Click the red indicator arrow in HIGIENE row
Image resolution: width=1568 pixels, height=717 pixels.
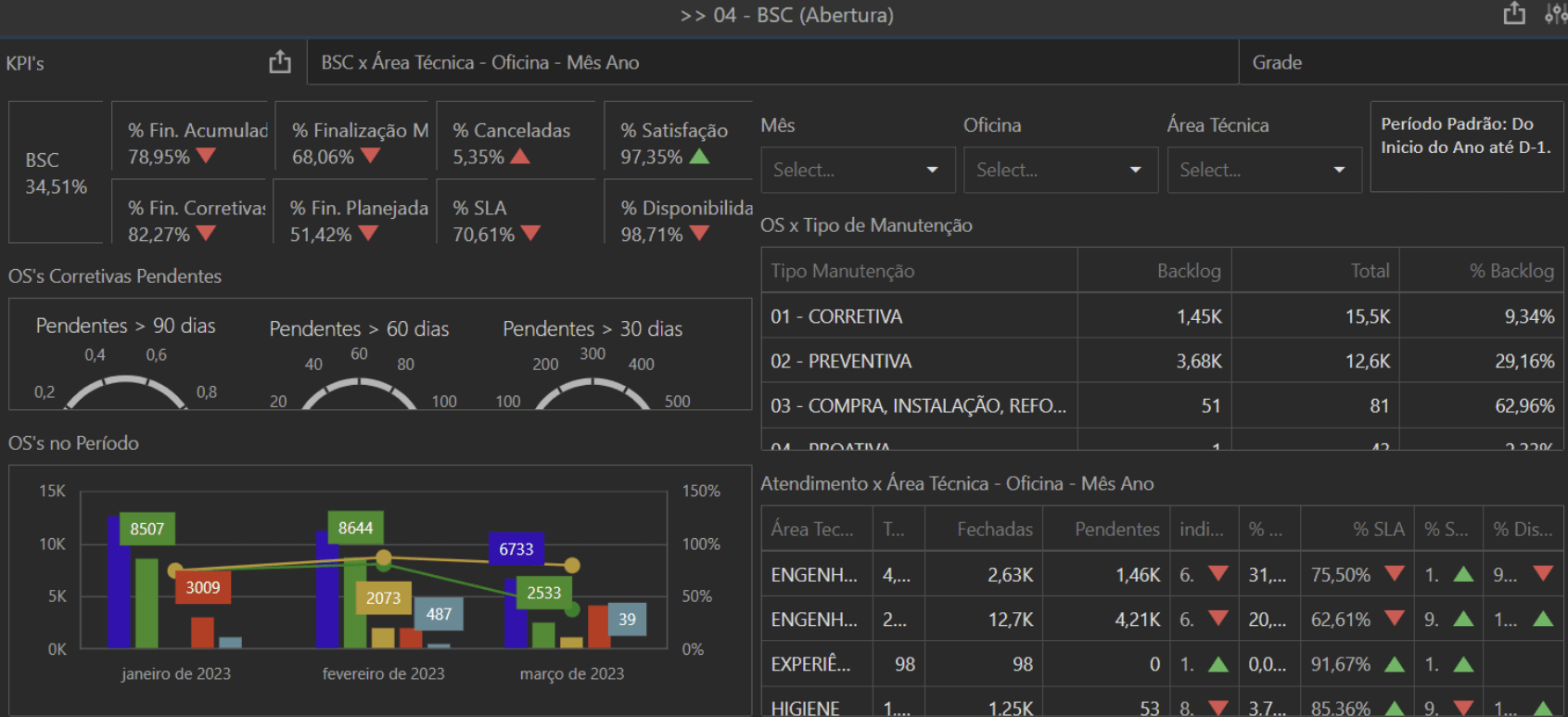tap(1218, 708)
